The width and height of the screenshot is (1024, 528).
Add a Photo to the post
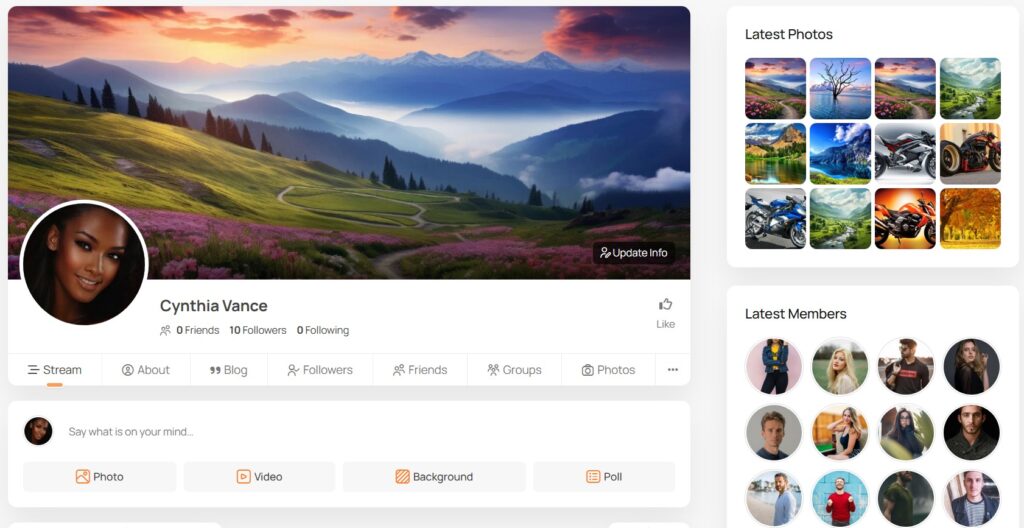click(x=99, y=477)
